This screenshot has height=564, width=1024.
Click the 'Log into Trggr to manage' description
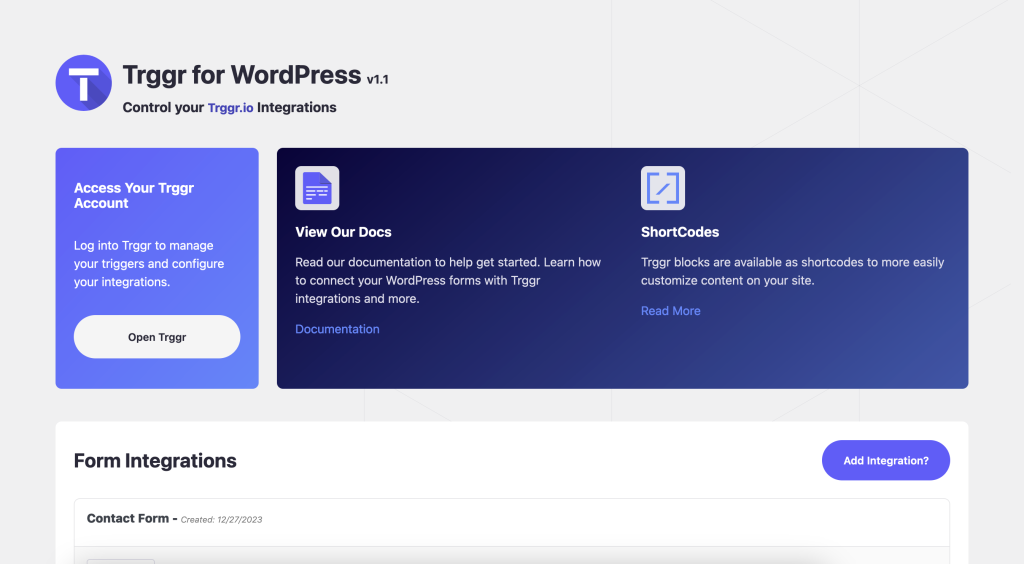tap(149, 264)
